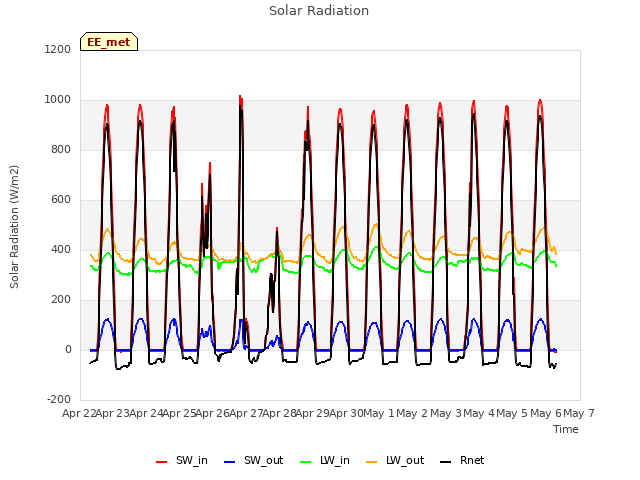Image resolution: width=640 pixels, height=480 pixels.
Task: Click the May 7 x-axis label
Action: click(x=579, y=413)
